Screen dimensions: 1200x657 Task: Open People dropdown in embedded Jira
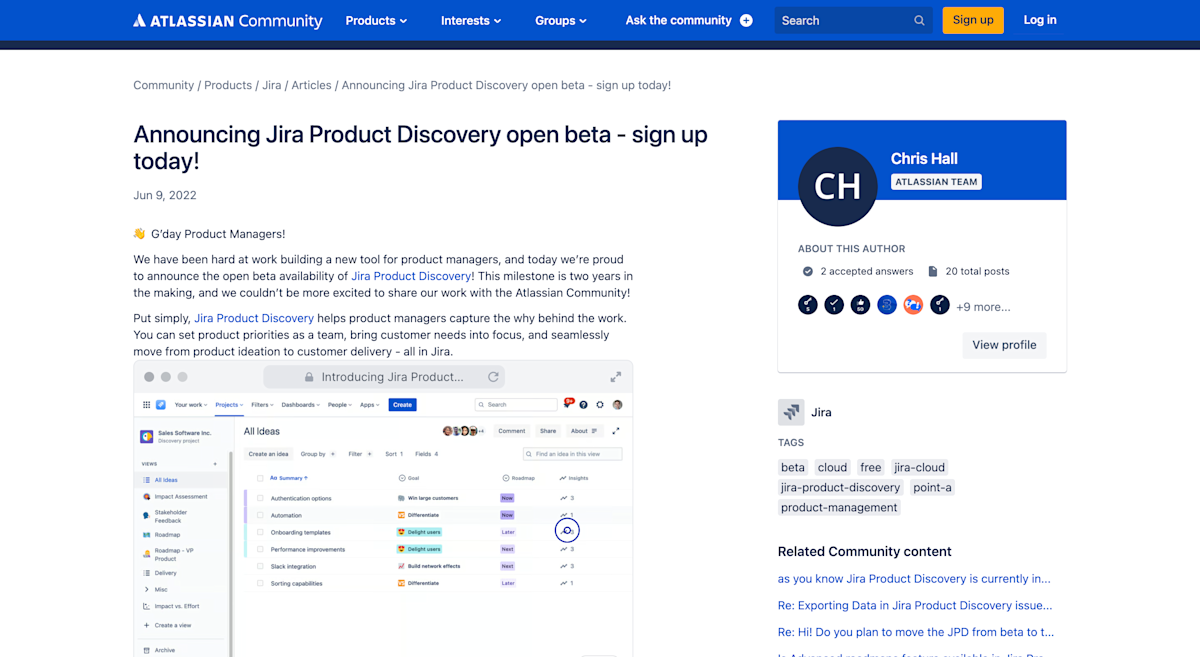click(x=340, y=405)
